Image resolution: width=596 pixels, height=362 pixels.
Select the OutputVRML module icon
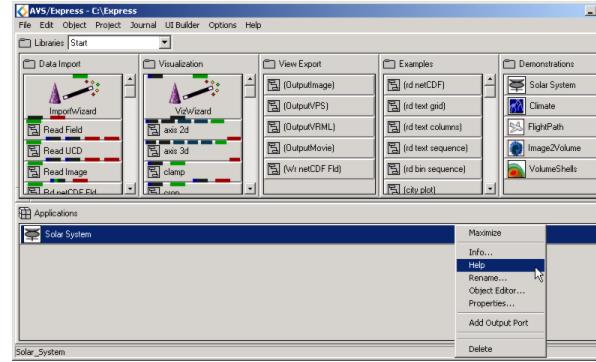click(273, 127)
